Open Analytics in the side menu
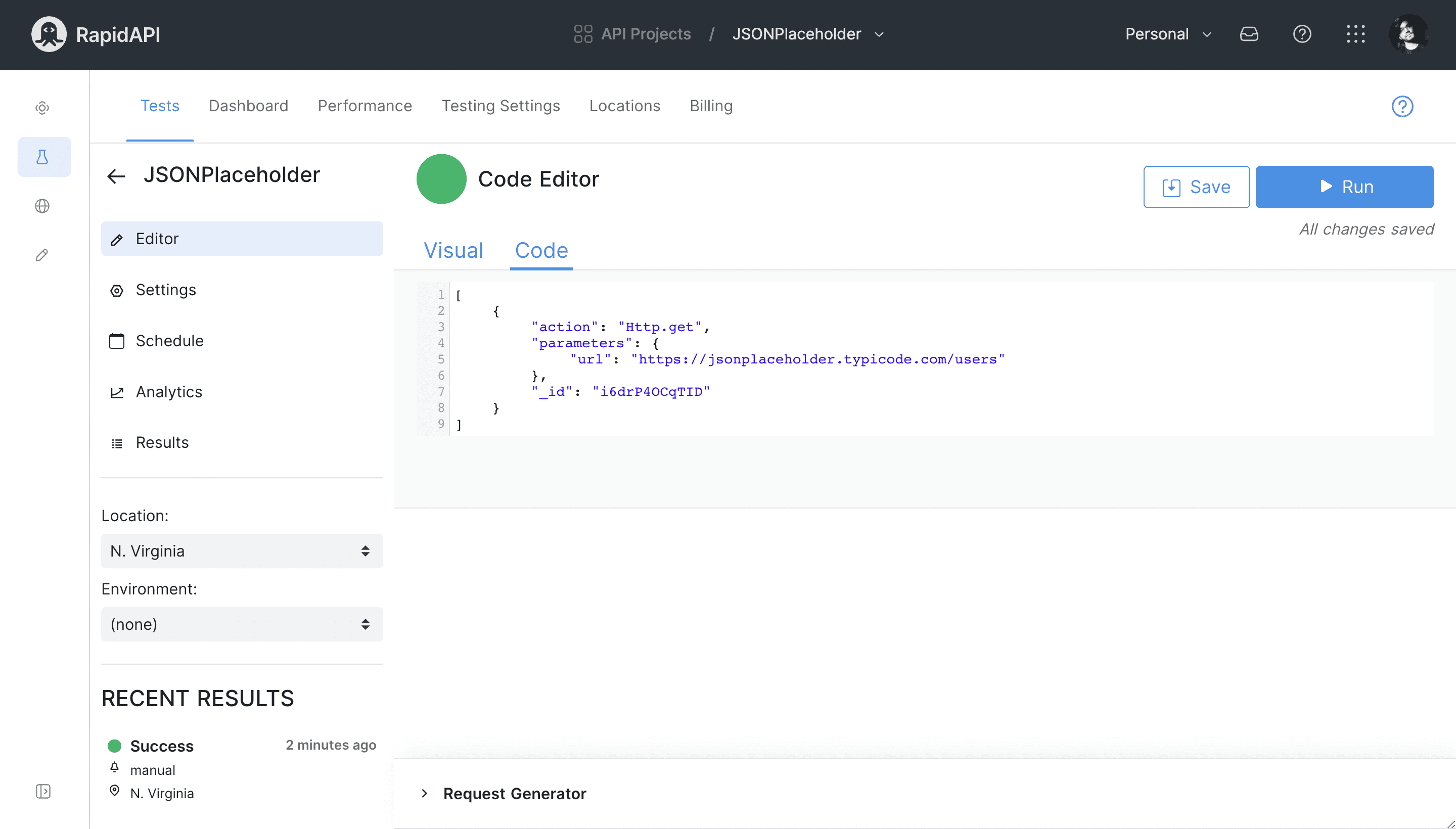 click(x=242, y=392)
